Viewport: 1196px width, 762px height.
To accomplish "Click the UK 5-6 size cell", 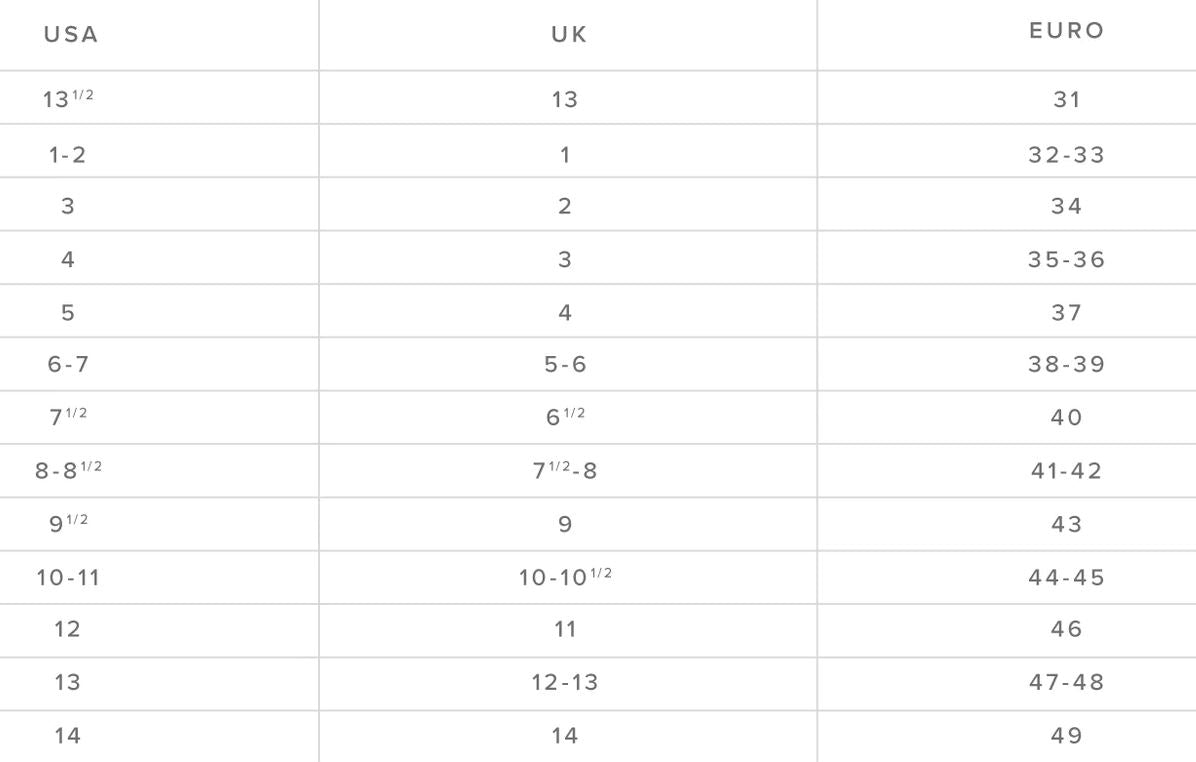I will 566,365.
